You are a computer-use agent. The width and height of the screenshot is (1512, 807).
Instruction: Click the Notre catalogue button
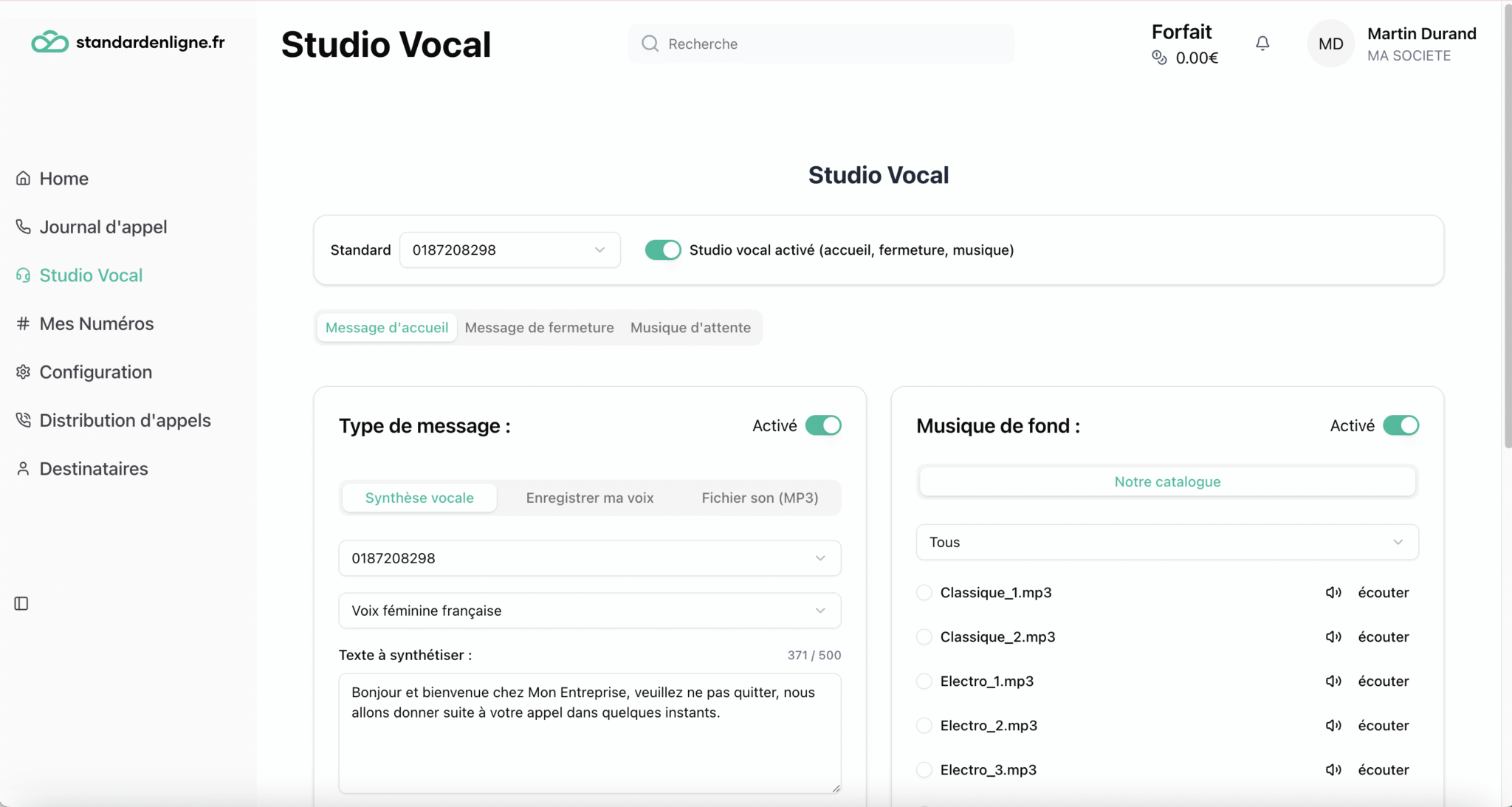1166,481
